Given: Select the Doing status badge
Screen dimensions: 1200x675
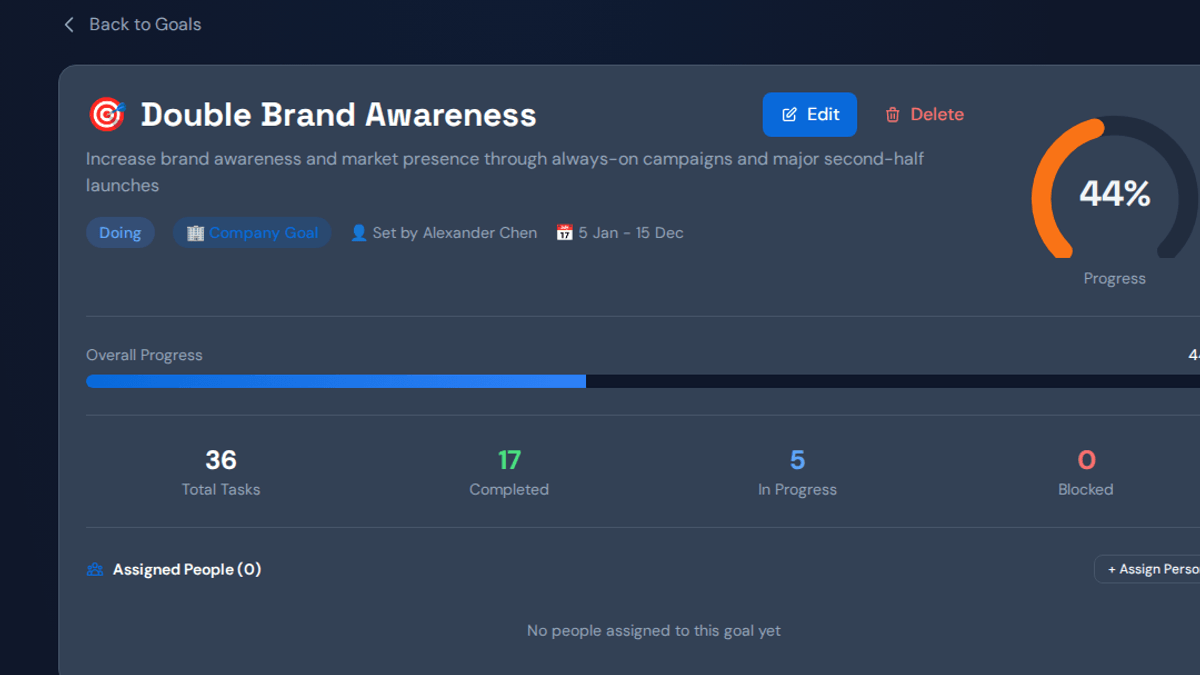Looking at the screenshot, I should click(120, 233).
